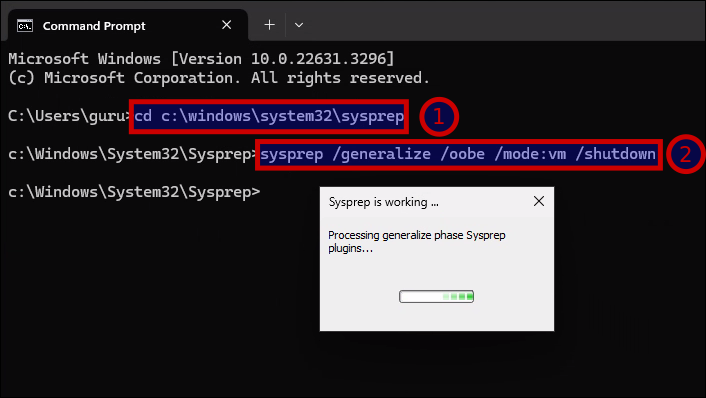Click the Sysprep progress bar
The height and width of the screenshot is (398, 706).
coord(436,296)
